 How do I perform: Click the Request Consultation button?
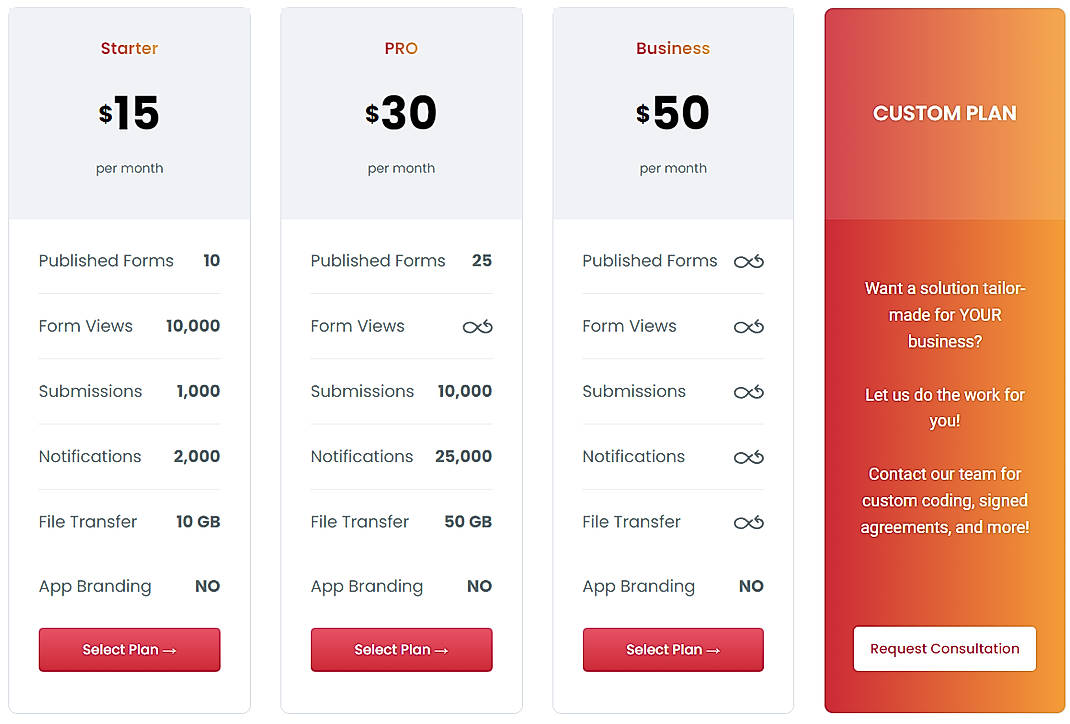point(944,648)
